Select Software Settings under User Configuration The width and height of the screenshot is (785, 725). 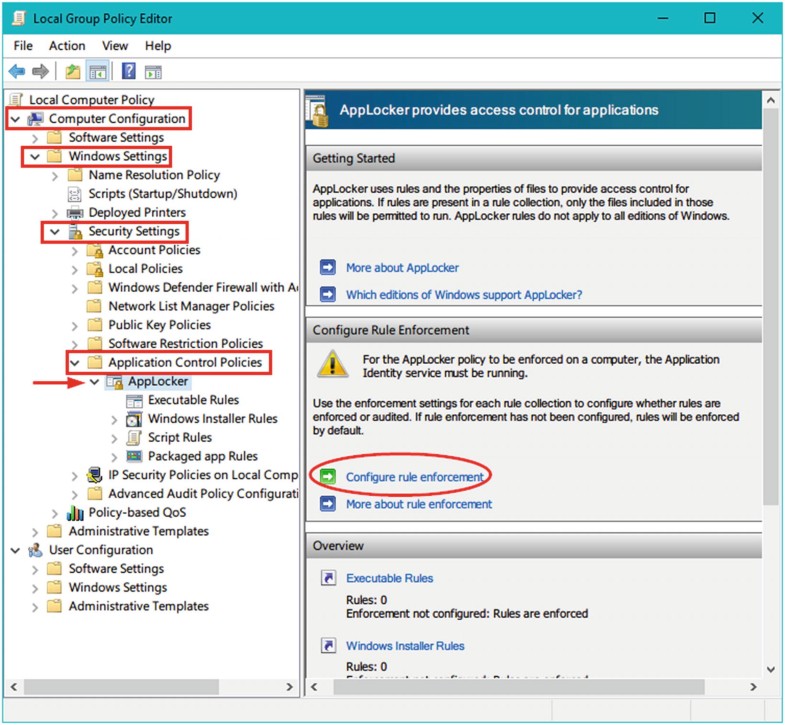click(116, 569)
